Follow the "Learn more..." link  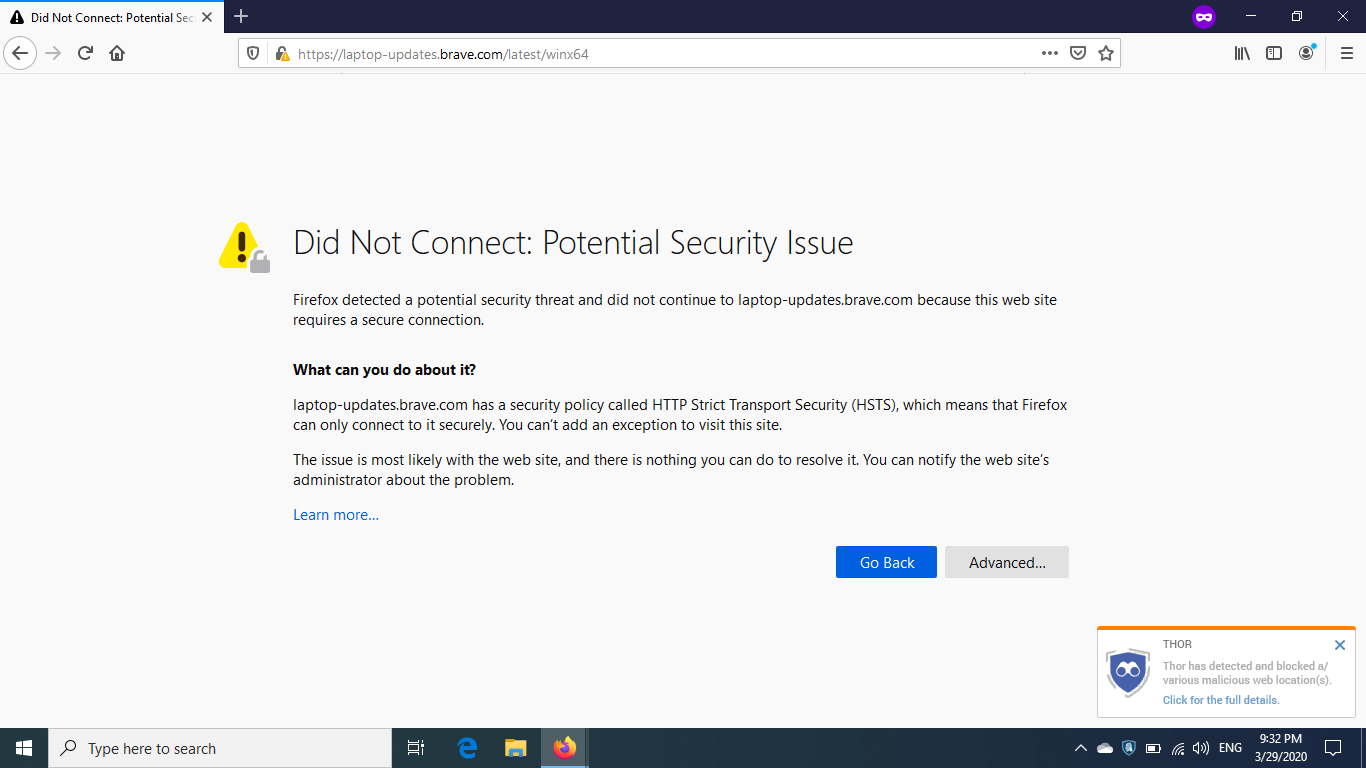click(336, 515)
